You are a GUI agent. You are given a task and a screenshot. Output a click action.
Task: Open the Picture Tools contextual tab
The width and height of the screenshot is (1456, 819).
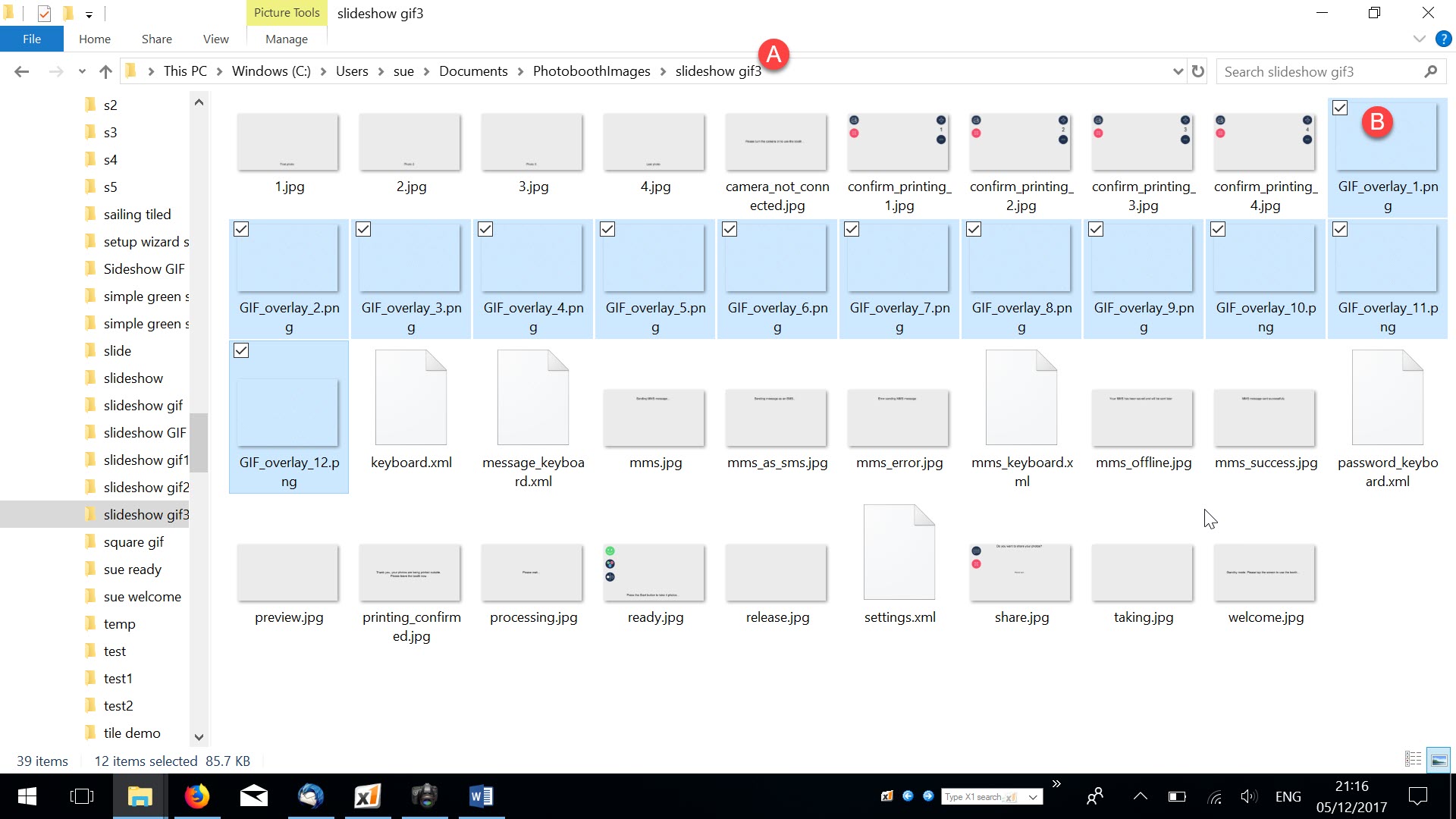click(x=287, y=12)
